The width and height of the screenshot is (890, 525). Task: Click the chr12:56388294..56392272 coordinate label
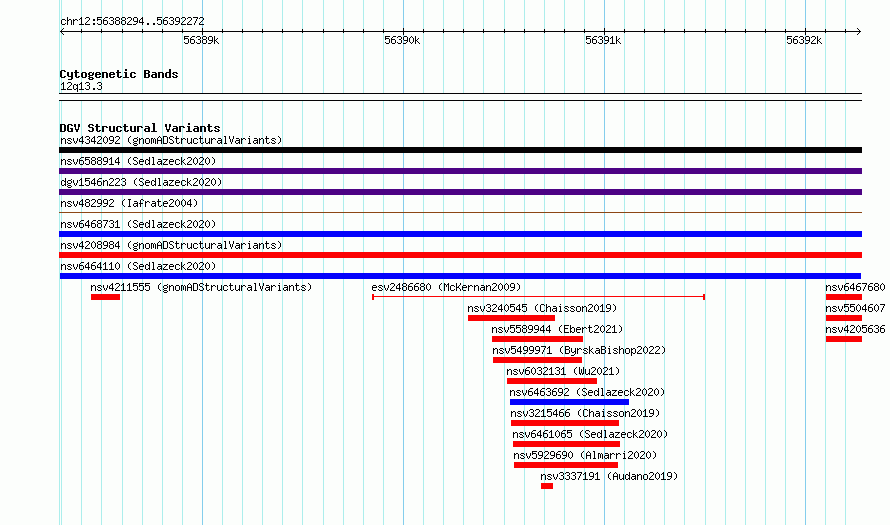pos(132,21)
